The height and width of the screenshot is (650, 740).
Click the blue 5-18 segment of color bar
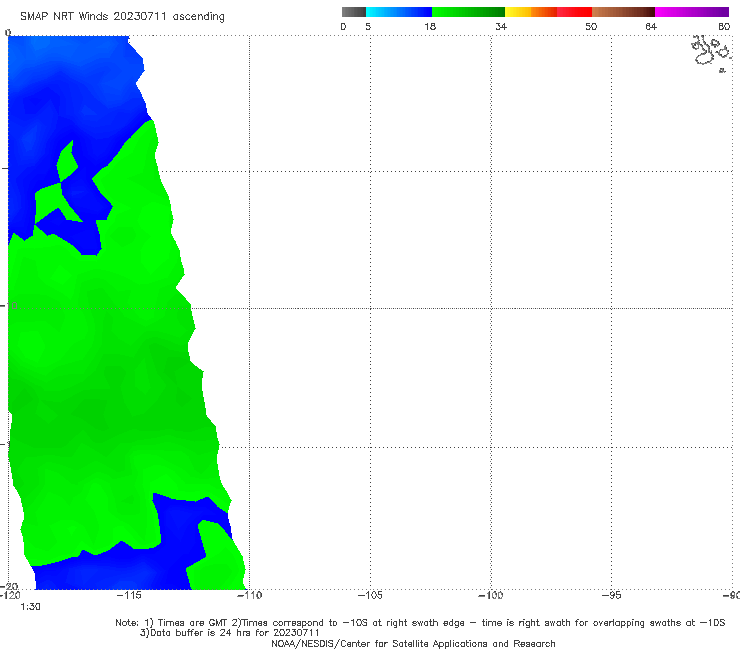(x=399, y=12)
